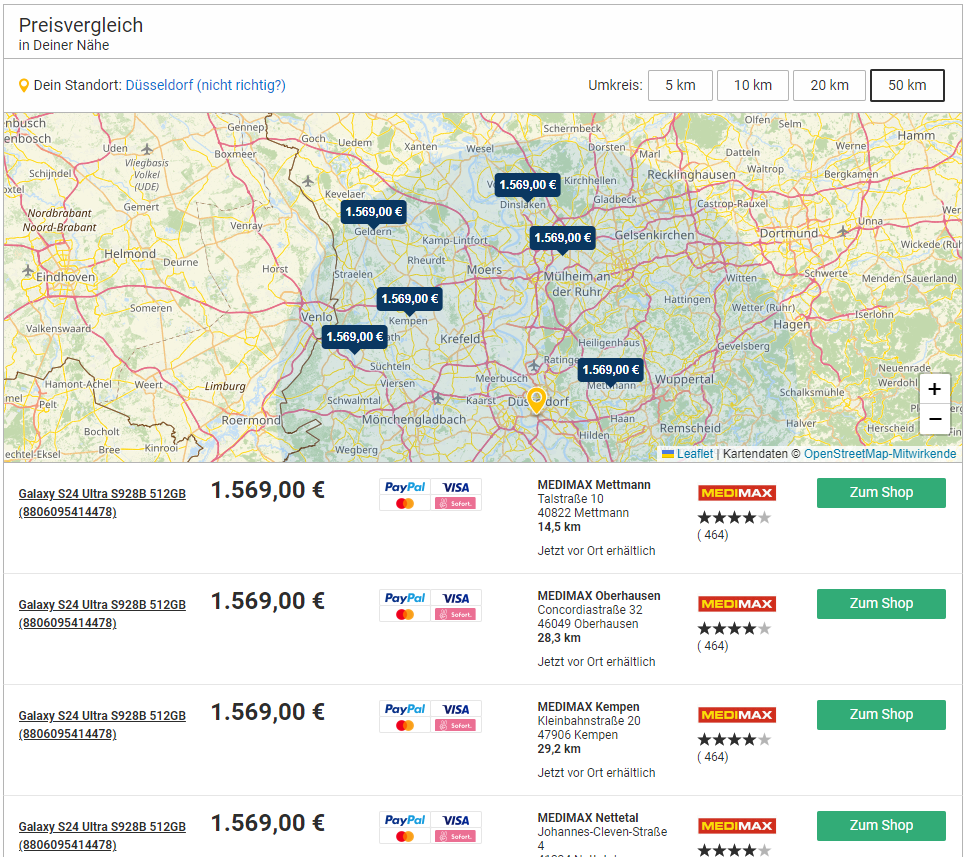The width and height of the screenshot is (964, 857).
Task: Click star rating of MEDIMAX Kempen
Action: (x=734, y=739)
